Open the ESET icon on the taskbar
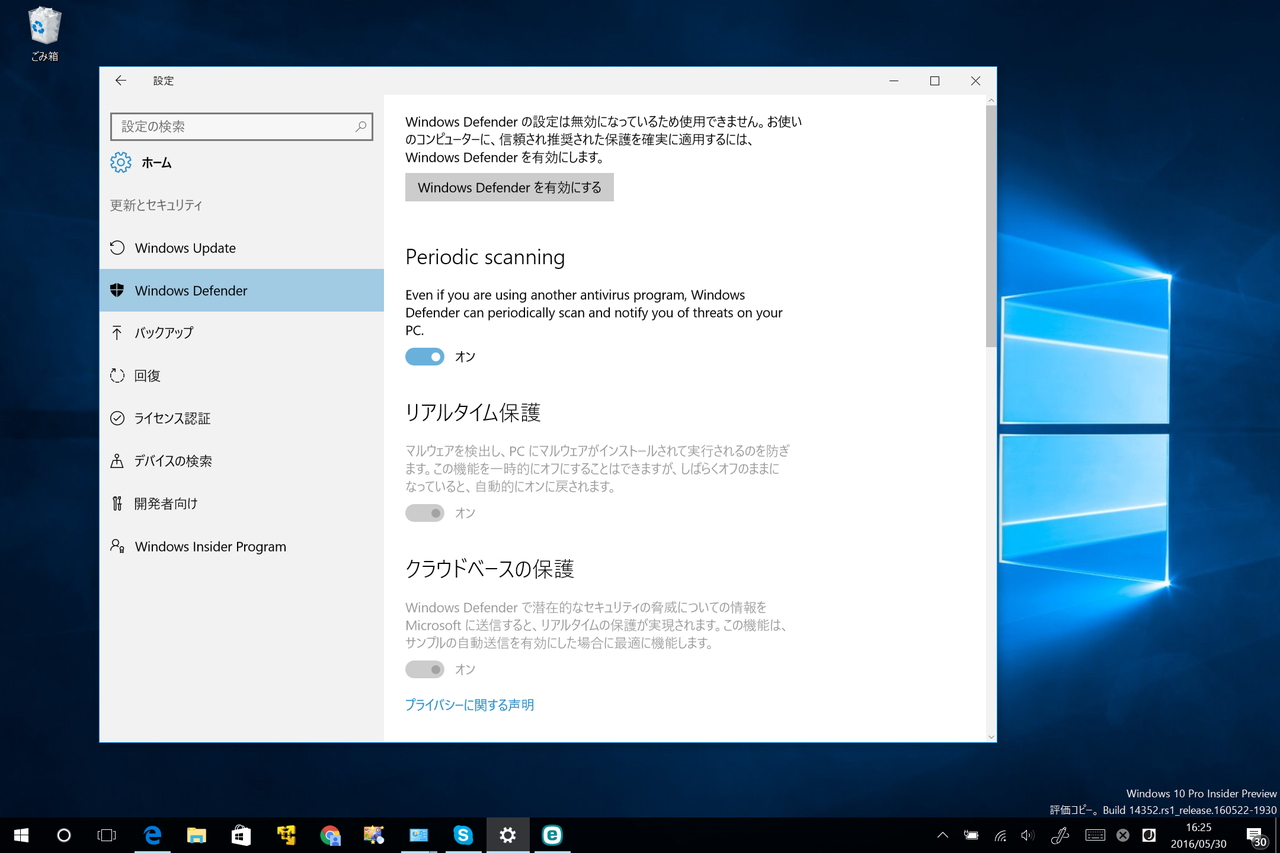This screenshot has width=1280, height=853. (x=551, y=835)
